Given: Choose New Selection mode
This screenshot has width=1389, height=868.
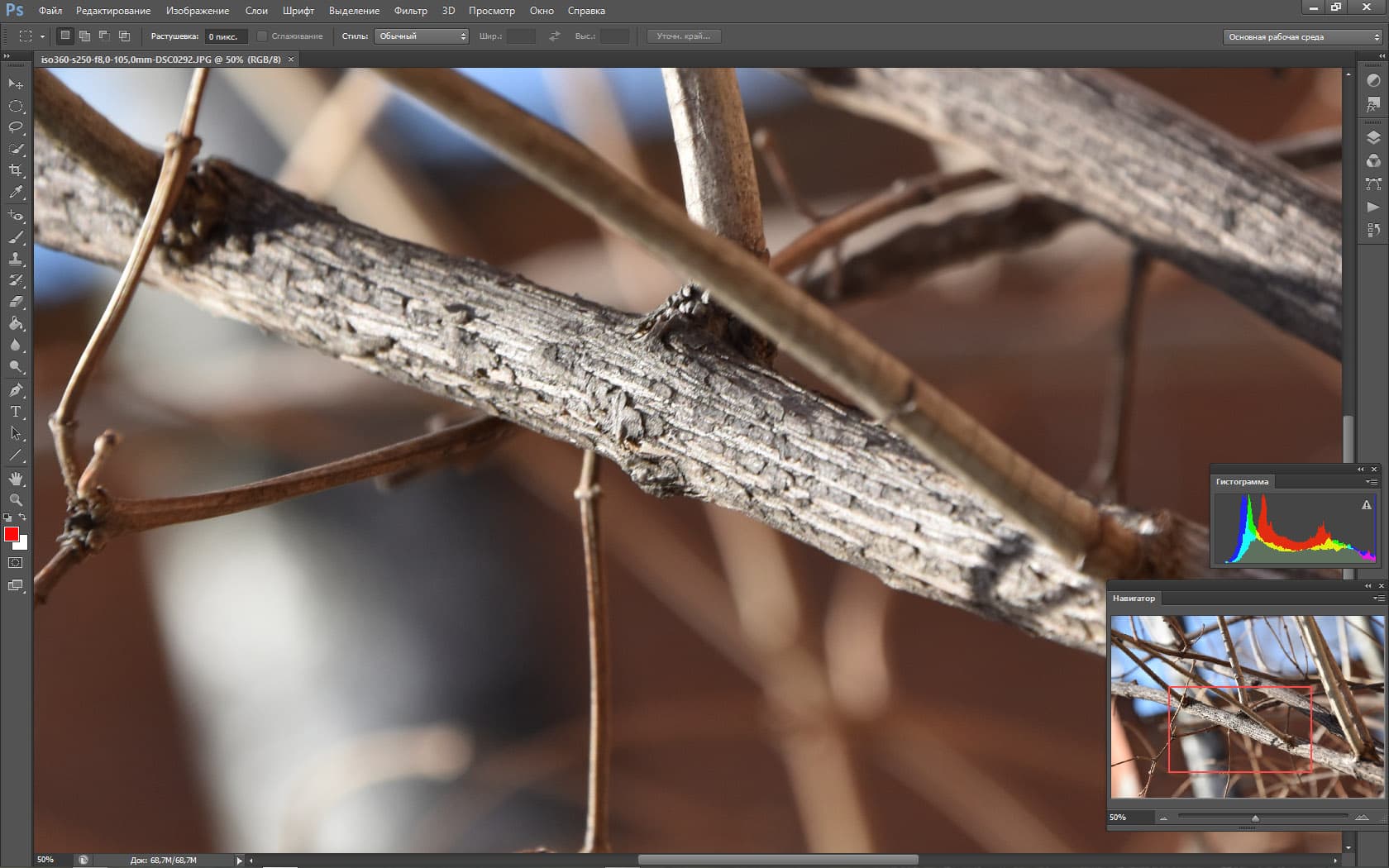Looking at the screenshot, I should pos(64,36).
